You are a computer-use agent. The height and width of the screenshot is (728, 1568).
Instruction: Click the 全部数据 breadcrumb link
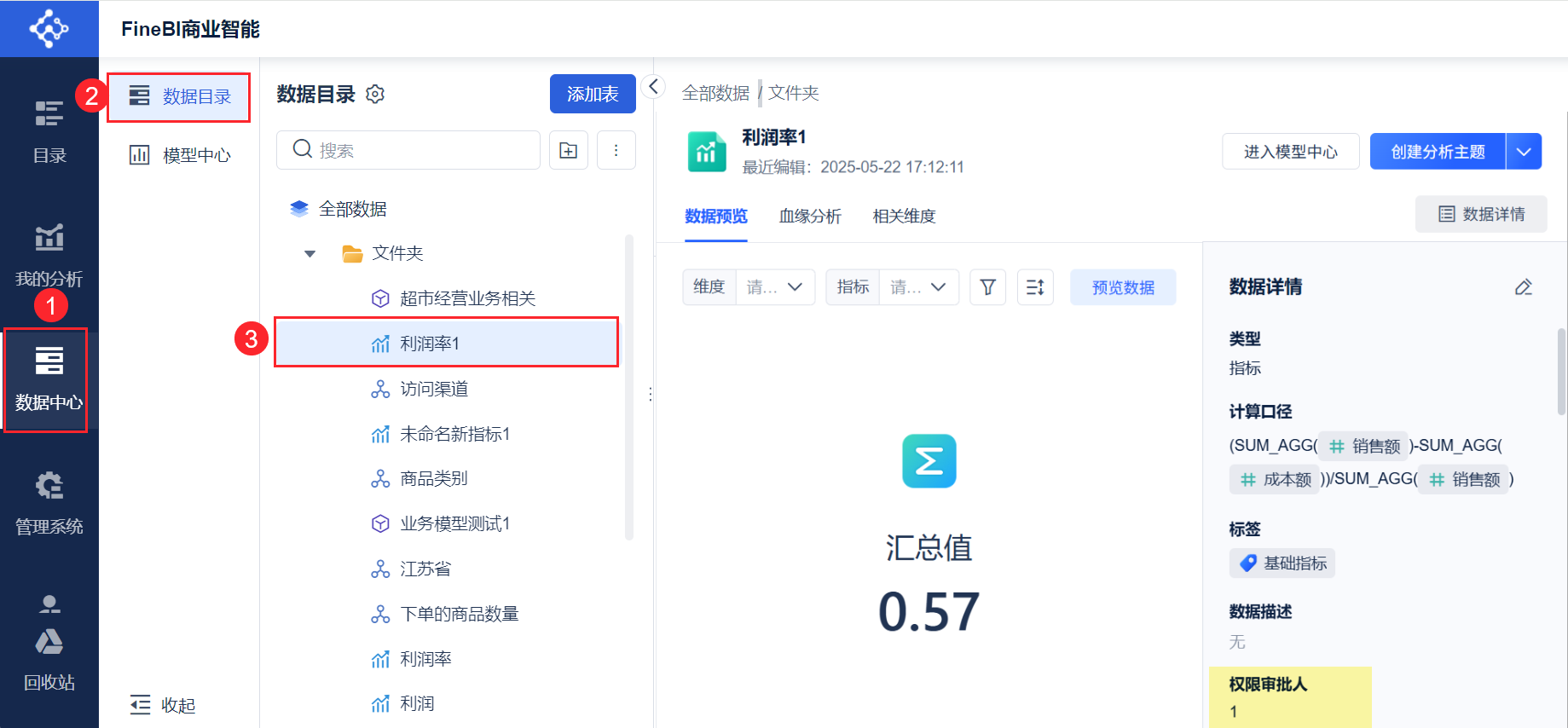point(715,93)
